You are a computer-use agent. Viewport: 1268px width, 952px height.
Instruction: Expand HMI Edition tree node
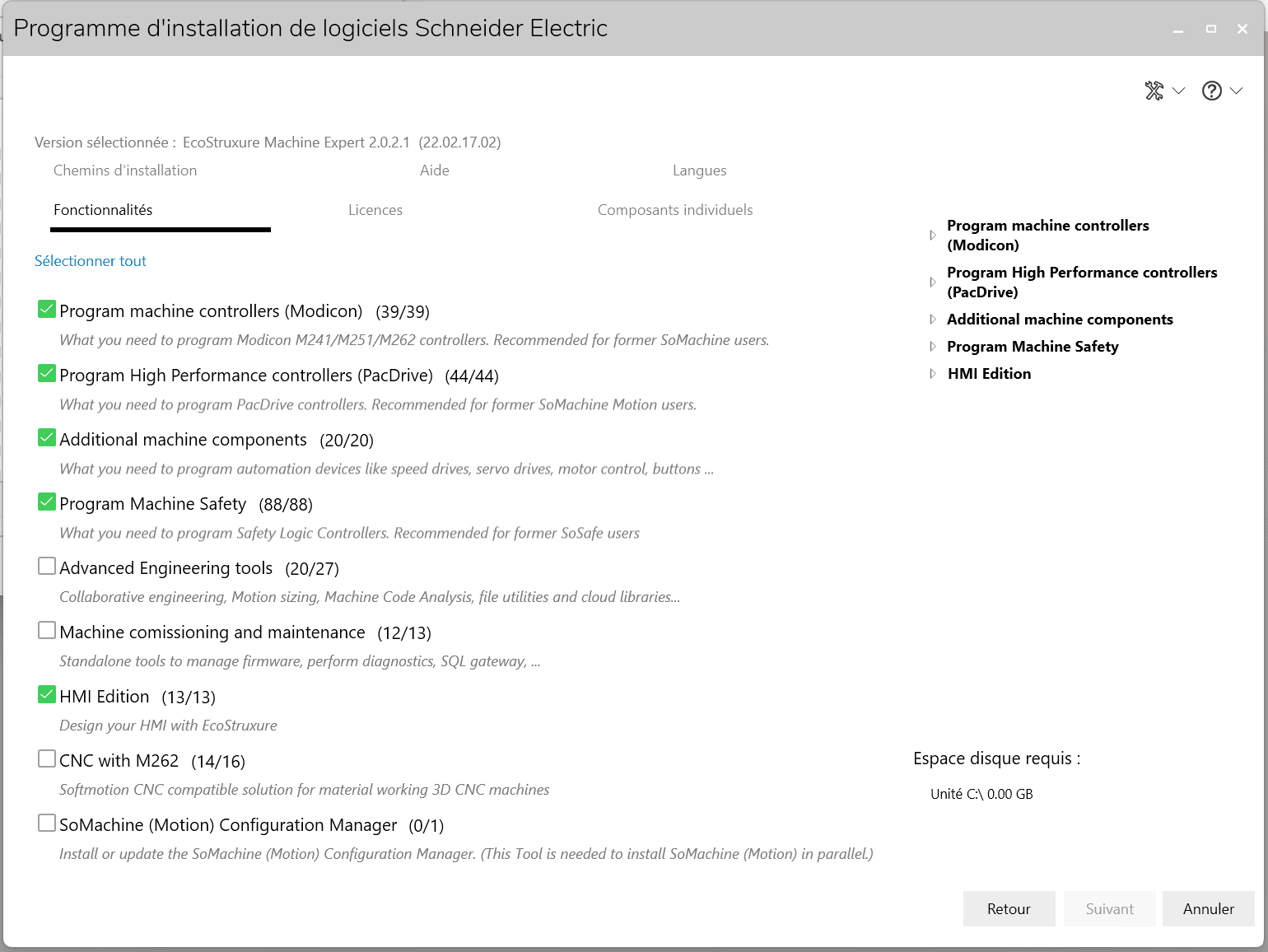[932, 374]
